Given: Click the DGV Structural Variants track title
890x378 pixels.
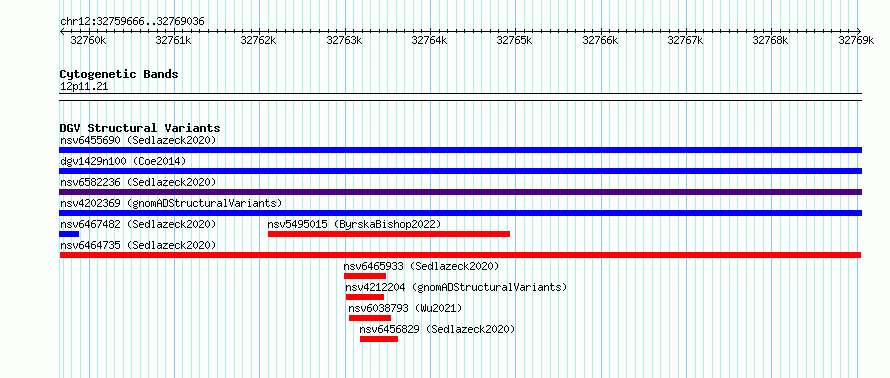Looking at the screenshot, I should point(140,128).
